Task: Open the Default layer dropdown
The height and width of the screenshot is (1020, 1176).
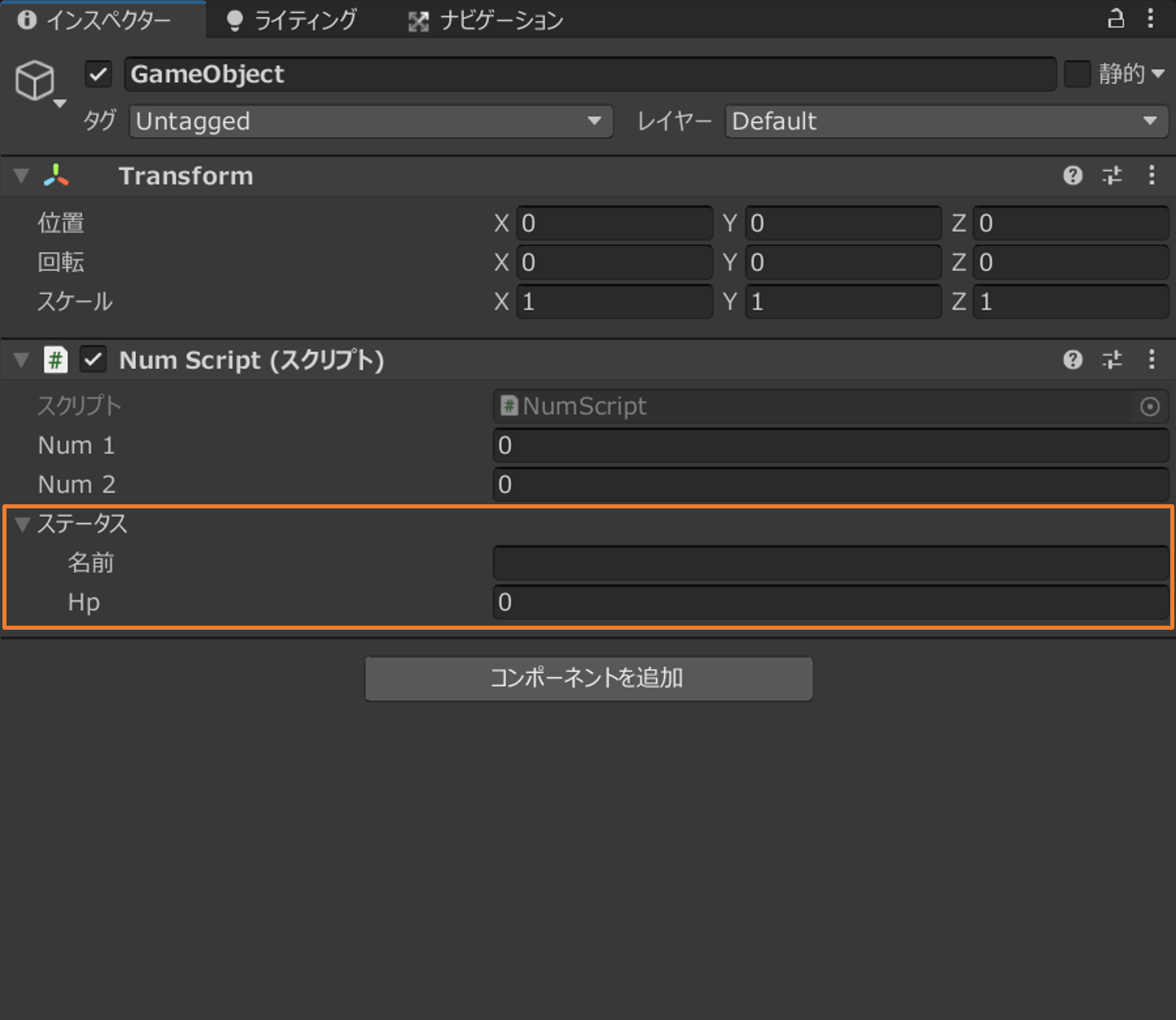Action: pos(945,121)
